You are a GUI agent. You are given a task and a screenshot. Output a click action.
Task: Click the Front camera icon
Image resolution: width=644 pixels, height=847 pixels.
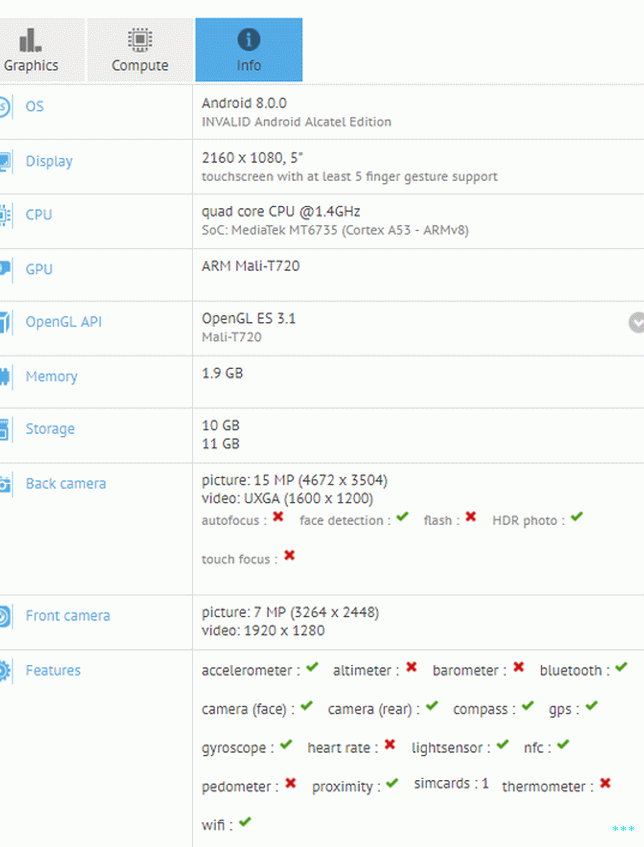coord(5,616)
